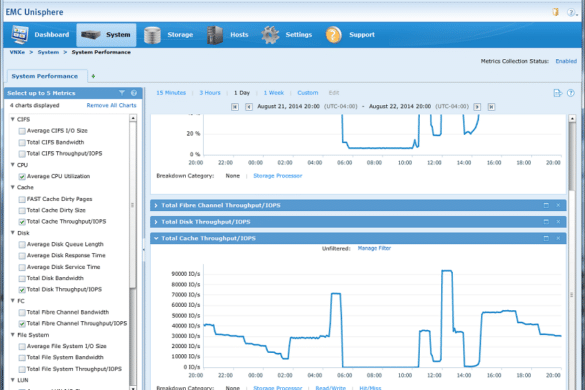Switch to 15 Minutes time range

[x=171, y=93]
